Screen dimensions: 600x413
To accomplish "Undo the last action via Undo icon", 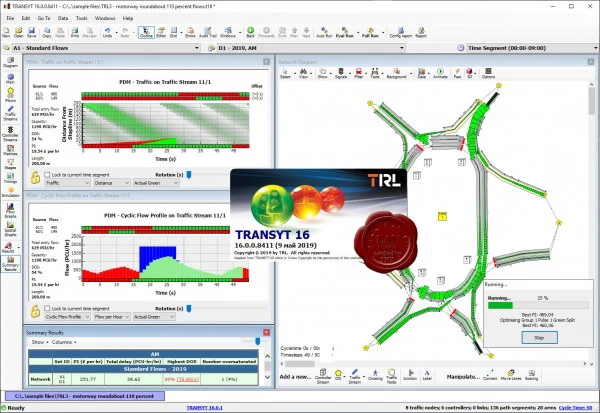I will pos(107,32).
